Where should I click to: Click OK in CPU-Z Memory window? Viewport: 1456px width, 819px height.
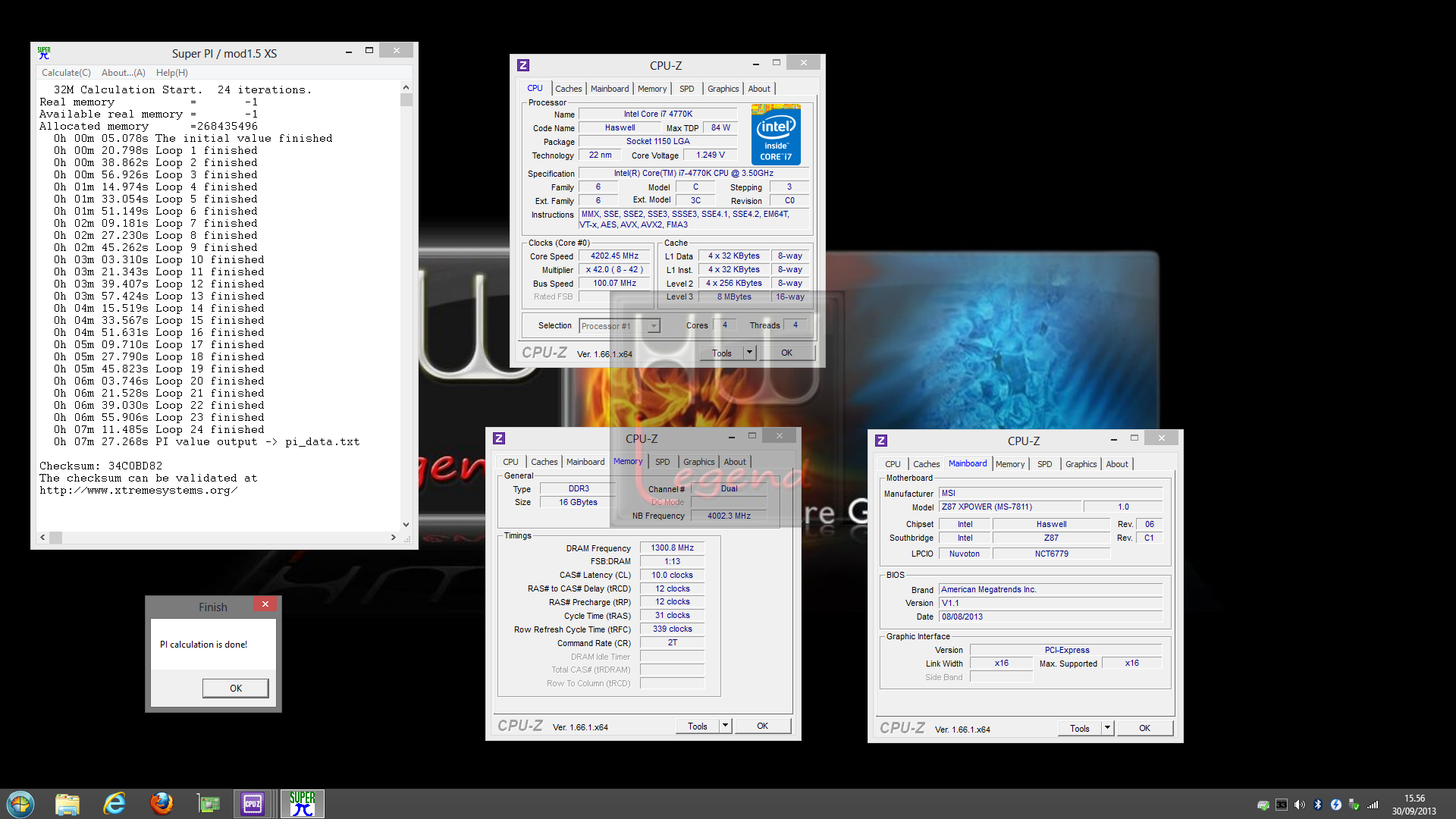pos(763,726)
